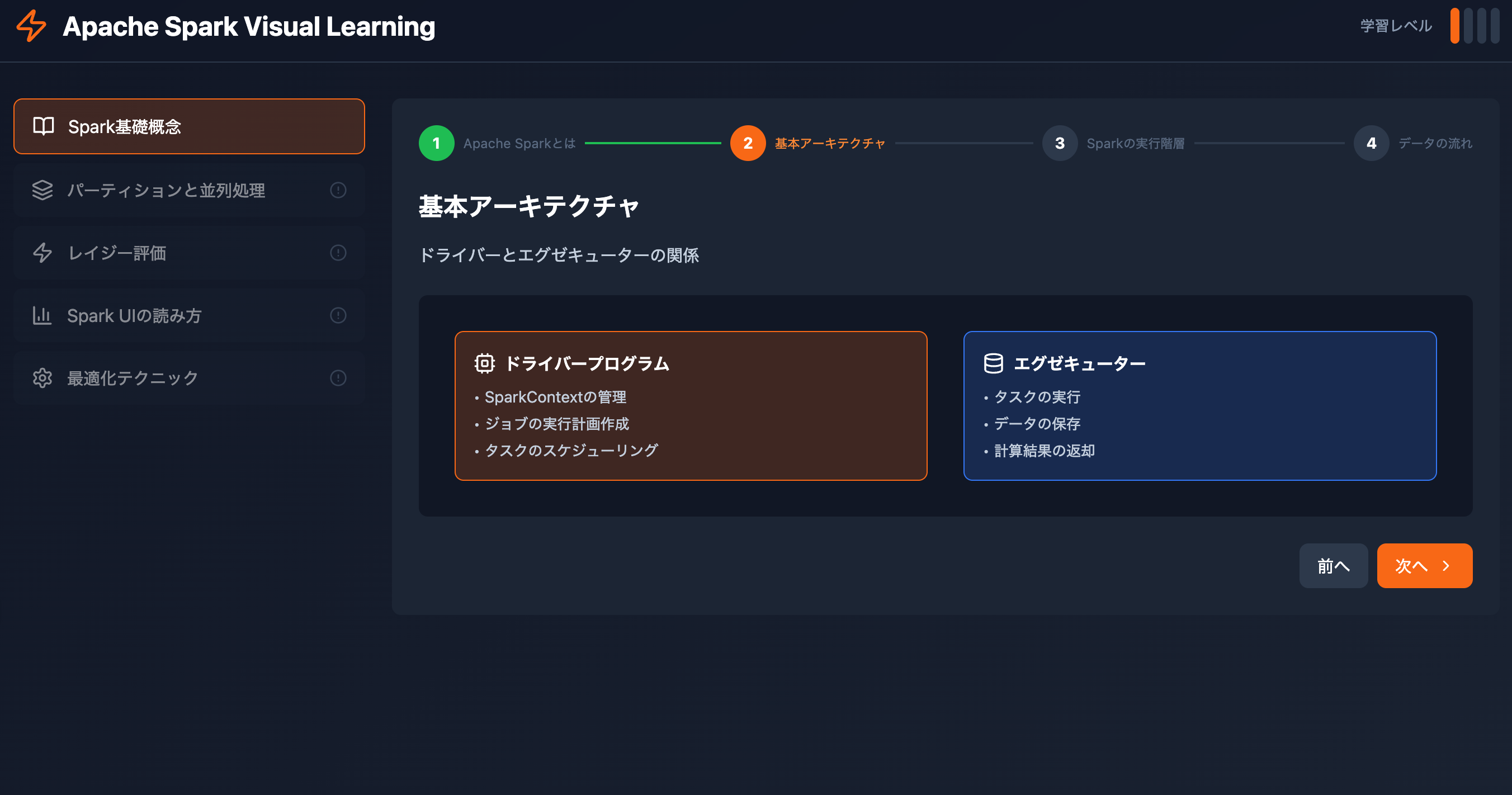Click the orange 学習レベル level bar
1512x795 pixels.
pyautogui.click(x=1454, y=26)
